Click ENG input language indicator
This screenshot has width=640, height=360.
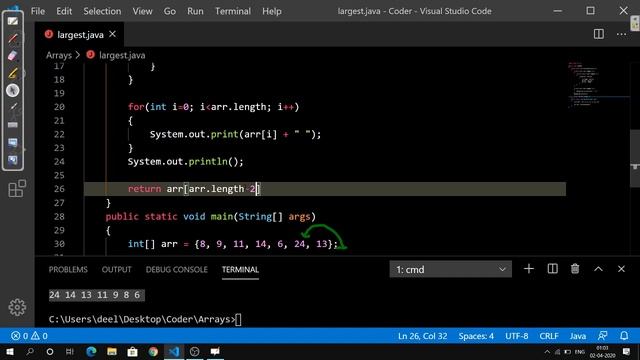(580, 351)
